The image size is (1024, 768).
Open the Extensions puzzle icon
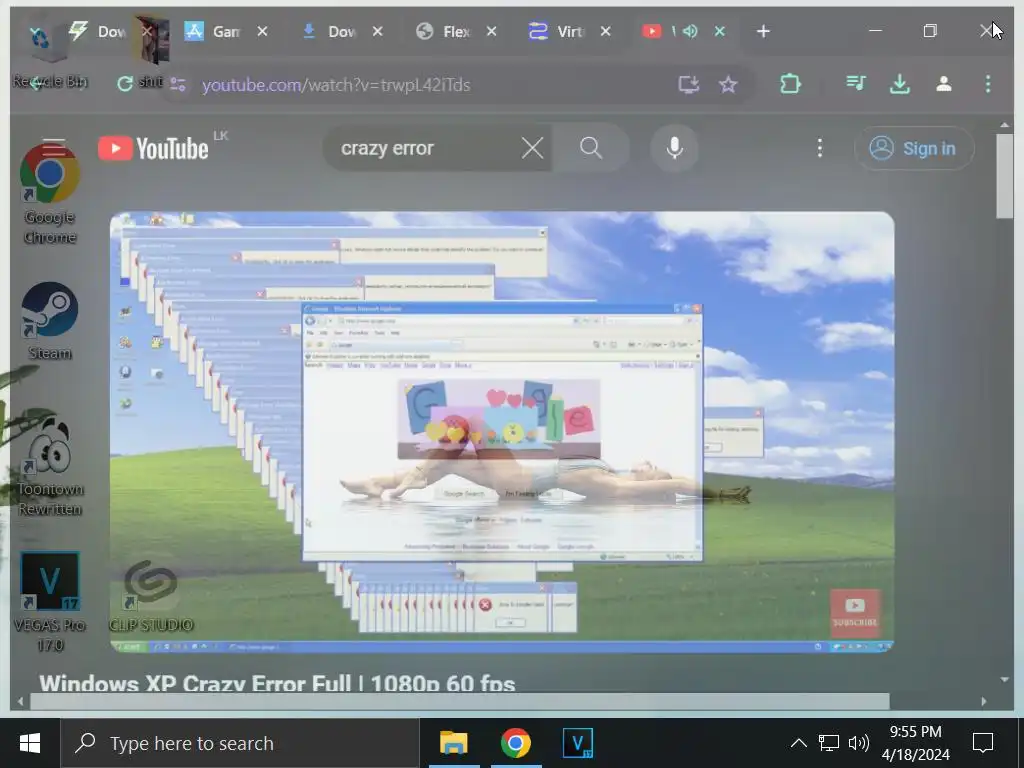pos(790,84)
